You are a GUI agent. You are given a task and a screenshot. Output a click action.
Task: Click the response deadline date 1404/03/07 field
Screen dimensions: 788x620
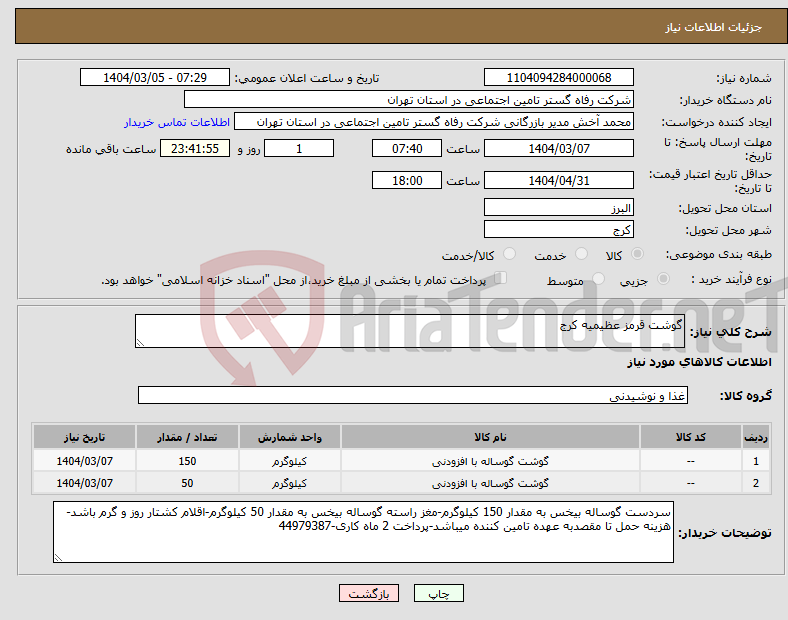[558, 148]
